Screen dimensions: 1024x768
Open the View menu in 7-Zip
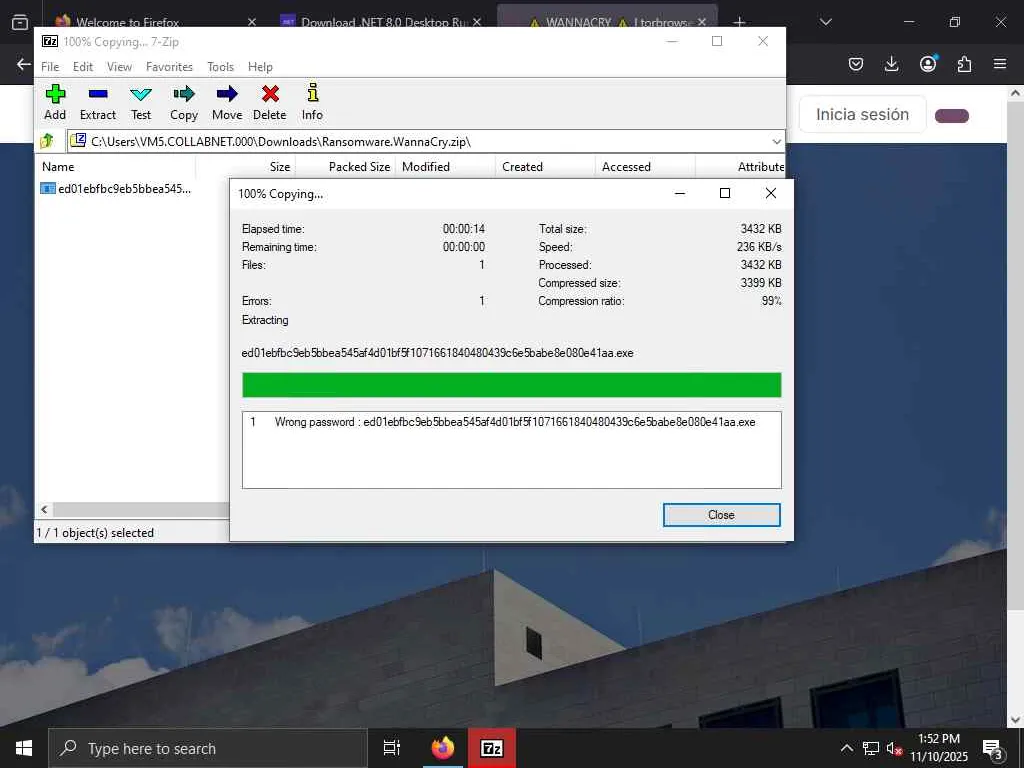click(120, 67)
